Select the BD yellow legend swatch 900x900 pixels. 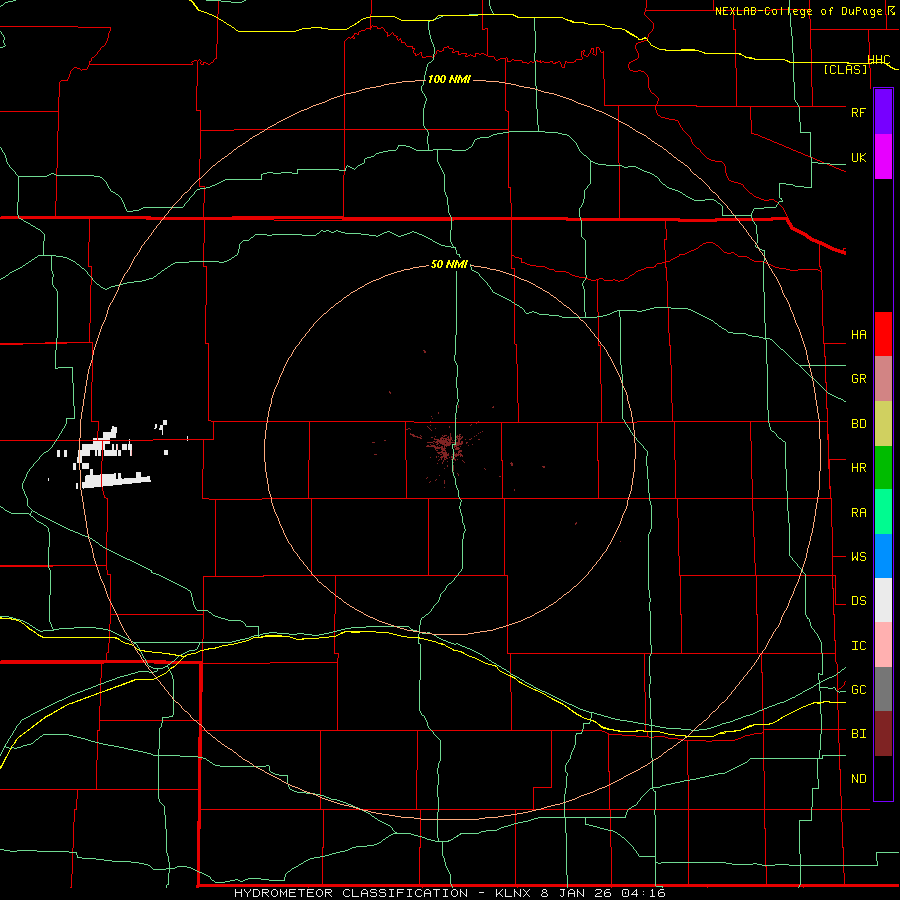(883, 423)
